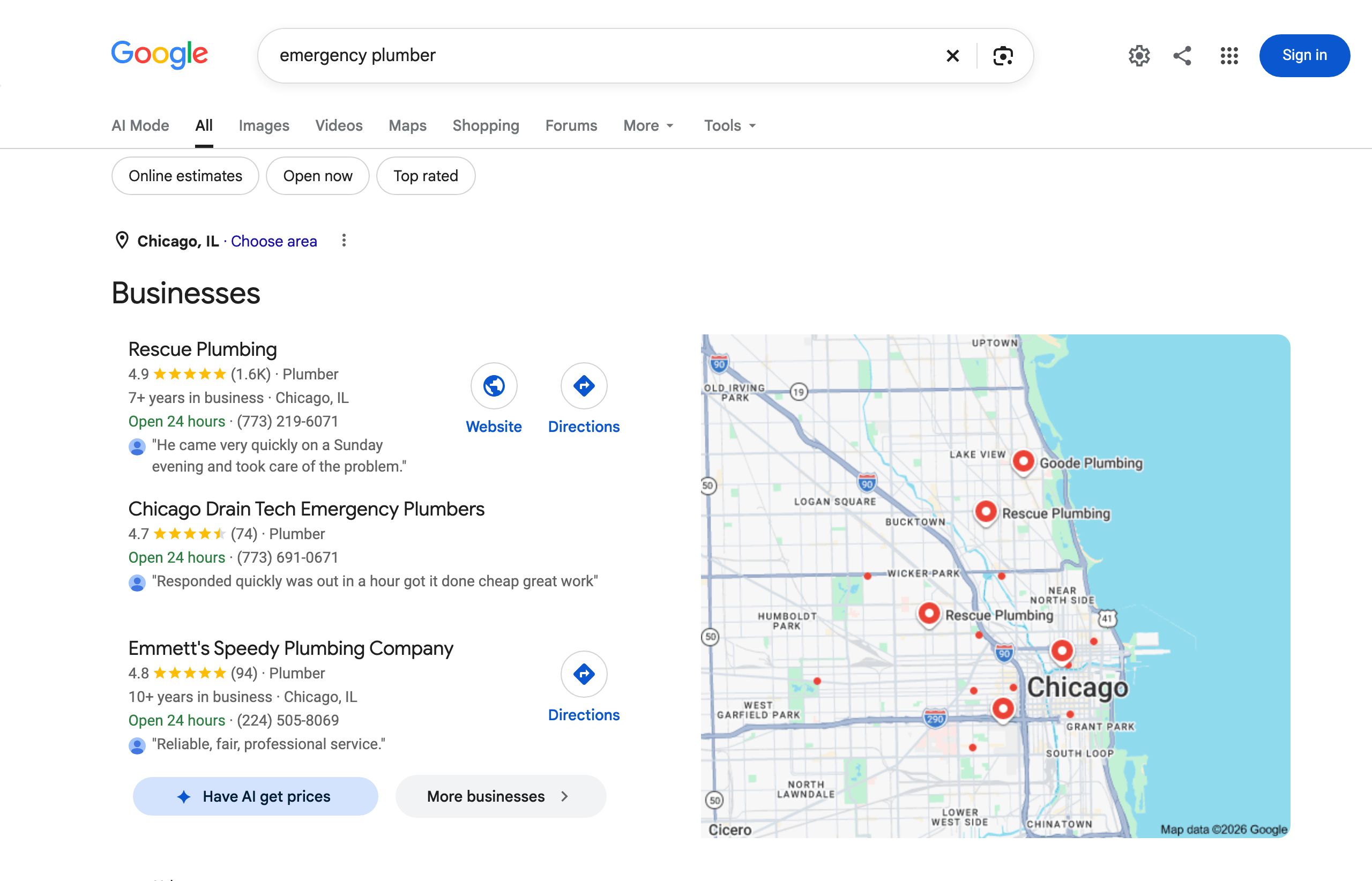Click reviewer avatar beside 'Reliable, fair' review
Screen dimensions: 1372x881
click(137, 745)
